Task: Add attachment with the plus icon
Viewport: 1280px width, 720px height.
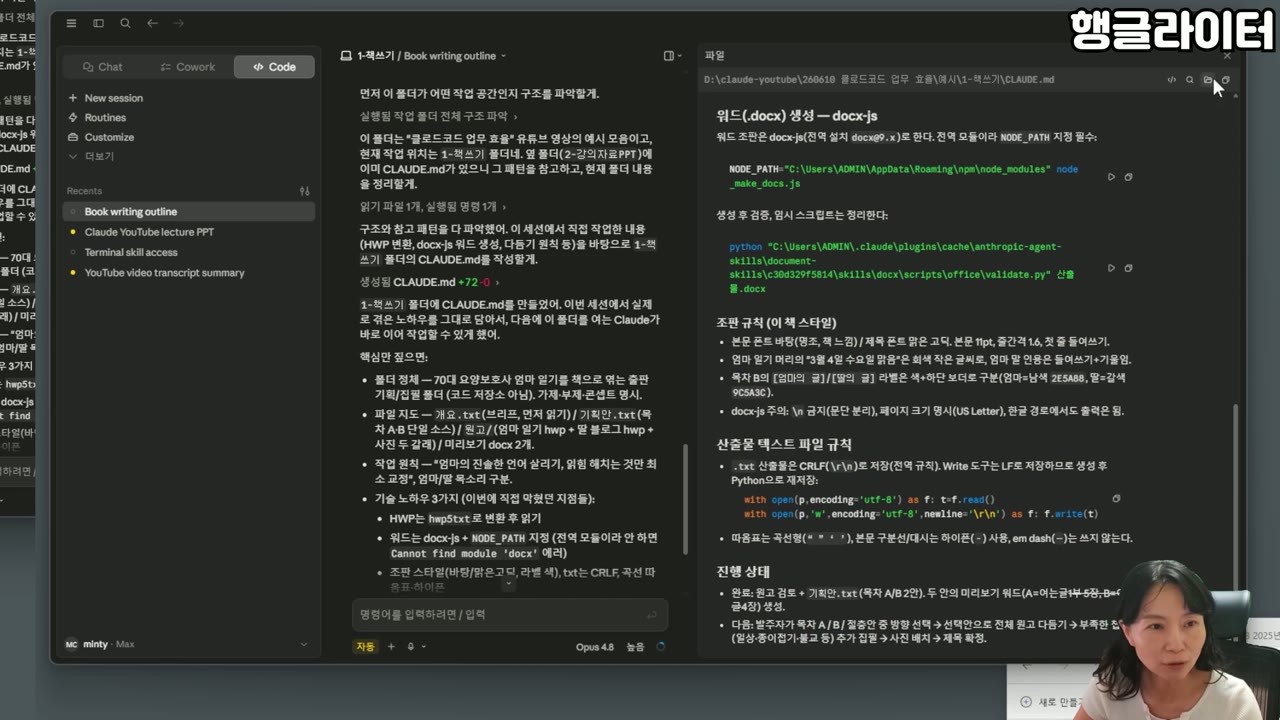Action: point(391,647)
